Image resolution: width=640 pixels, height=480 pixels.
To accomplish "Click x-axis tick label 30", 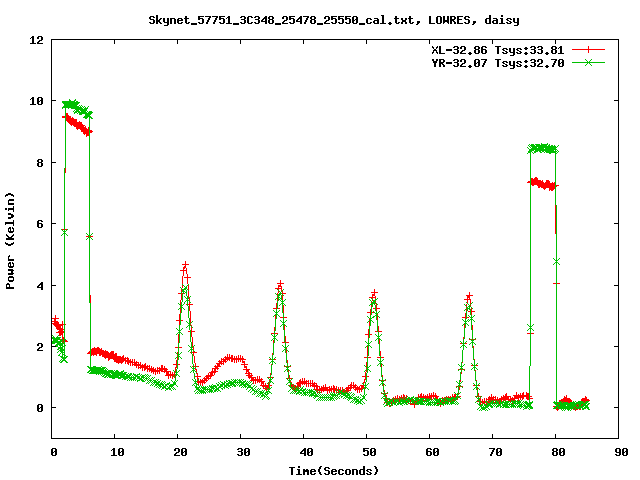I will [x=243, y=452].
